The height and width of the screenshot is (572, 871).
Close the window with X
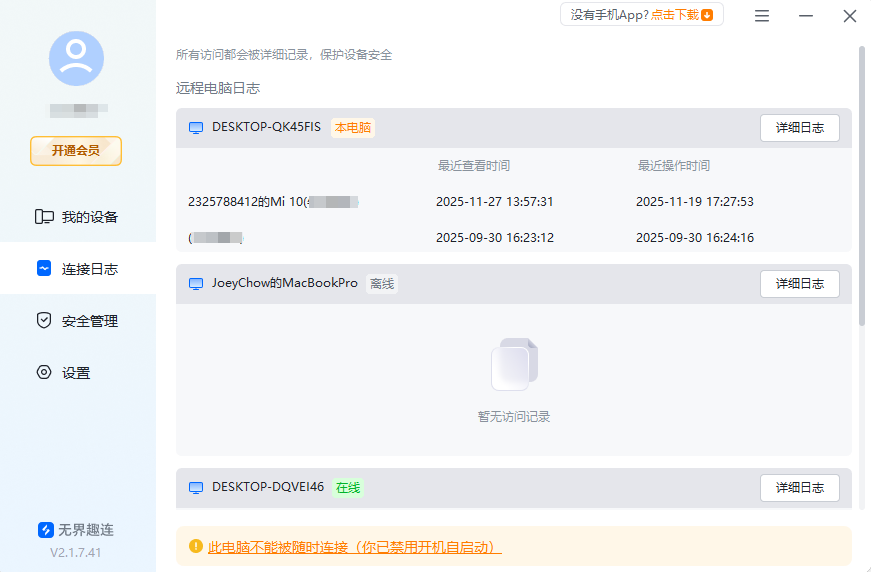pos(850,16)
